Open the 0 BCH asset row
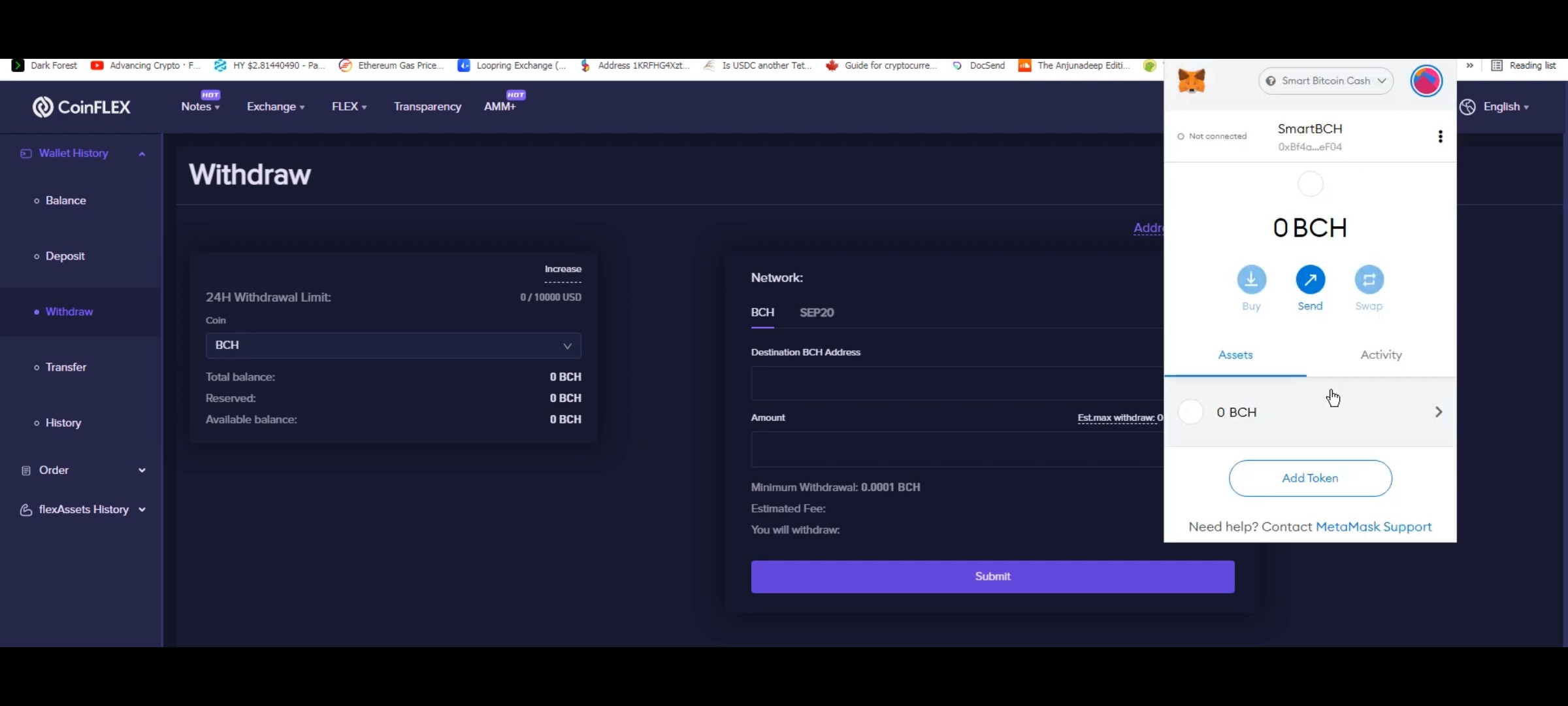 tap(1310, 412)
